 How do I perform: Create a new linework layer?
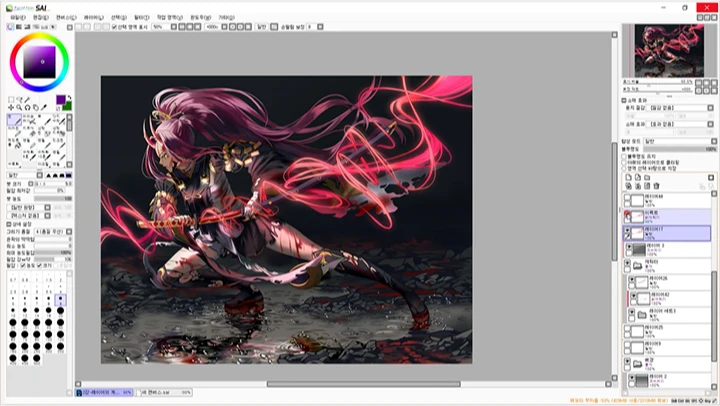pos(638,177)
